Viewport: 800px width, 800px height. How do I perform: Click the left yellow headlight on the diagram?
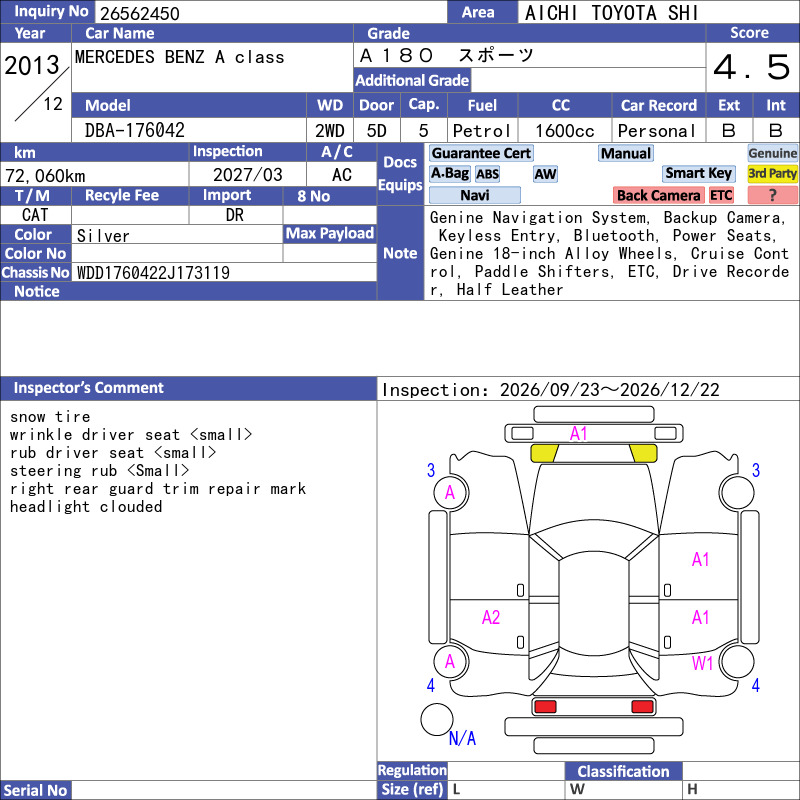coord(544,453)
